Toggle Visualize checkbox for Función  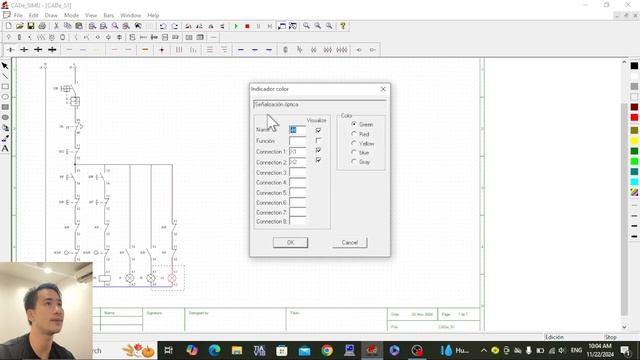pyautogui.click(x=318, y=141)
